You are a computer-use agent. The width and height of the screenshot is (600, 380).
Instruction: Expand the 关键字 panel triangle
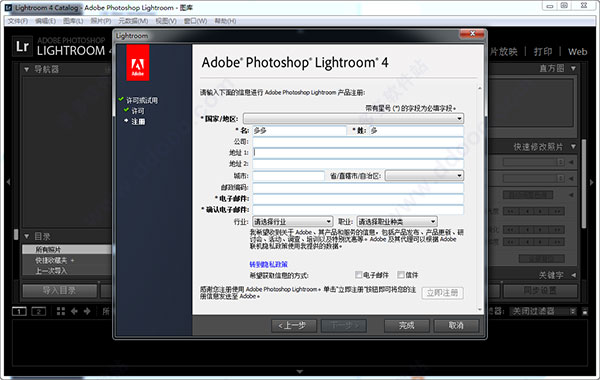tap(573, 275)
